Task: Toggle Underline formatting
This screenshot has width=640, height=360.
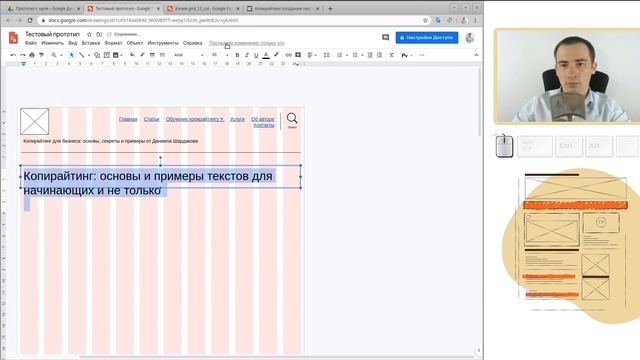Action: click(256, 55)
